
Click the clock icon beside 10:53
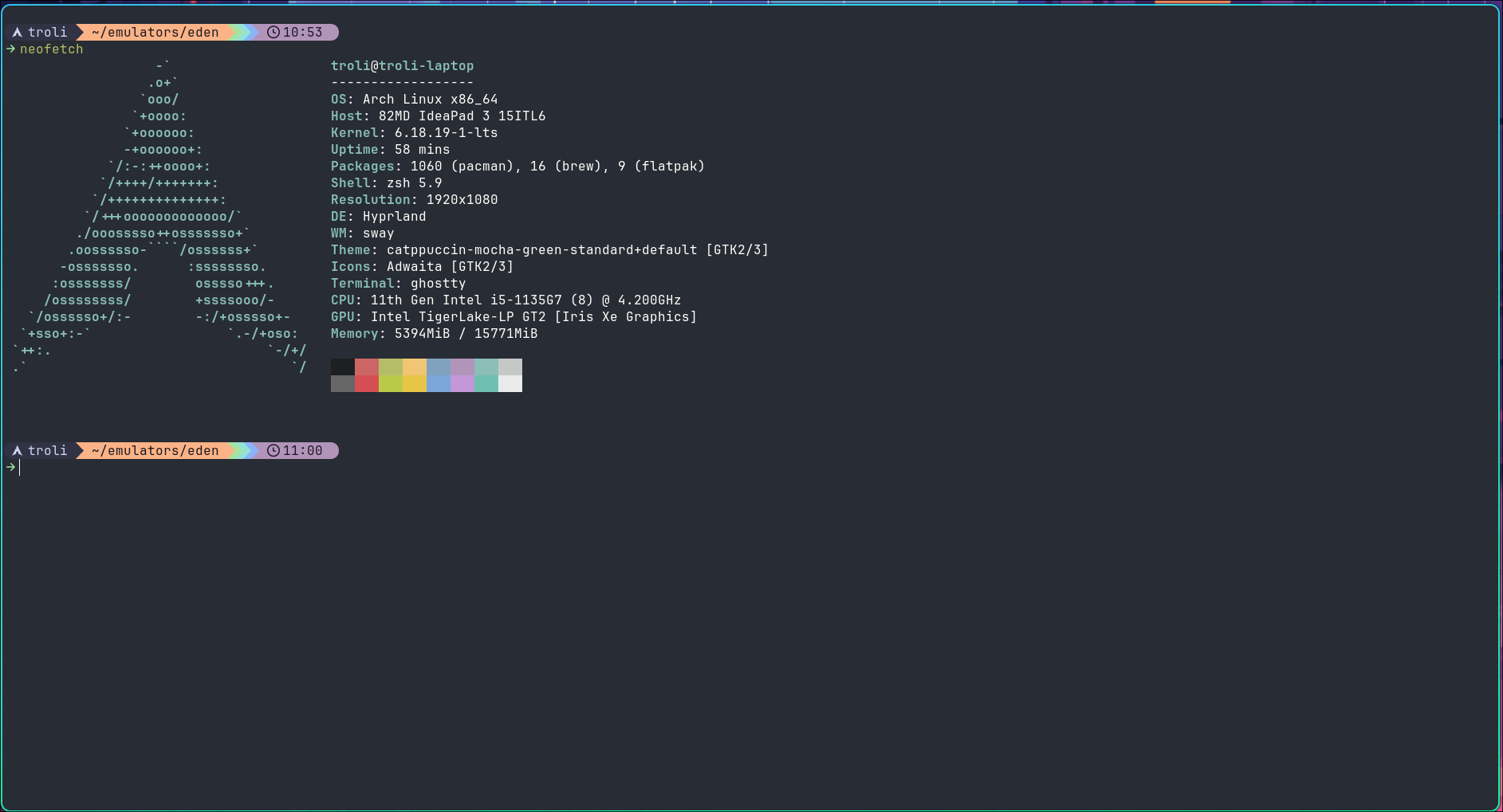tap(273, 33)
